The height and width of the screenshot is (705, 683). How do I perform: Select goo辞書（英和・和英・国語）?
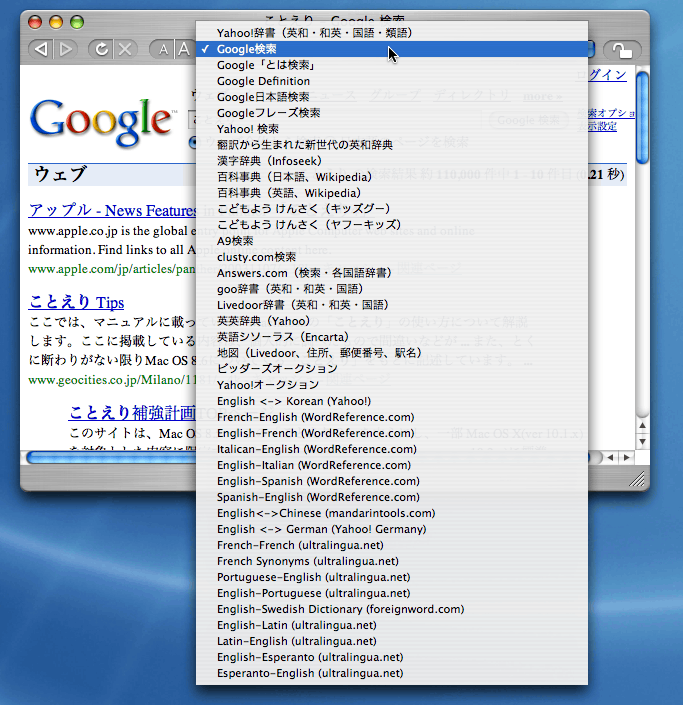pyautogui.click(x=392, y=289)
